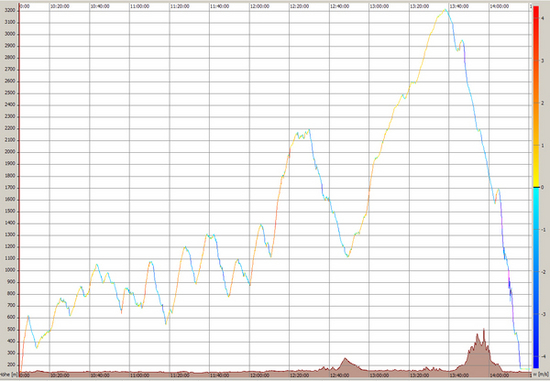The height and width of the screenshot is (381, 550).
Task: Click the tallest brown terrain peak near 13:50
Action: [484, 330]
